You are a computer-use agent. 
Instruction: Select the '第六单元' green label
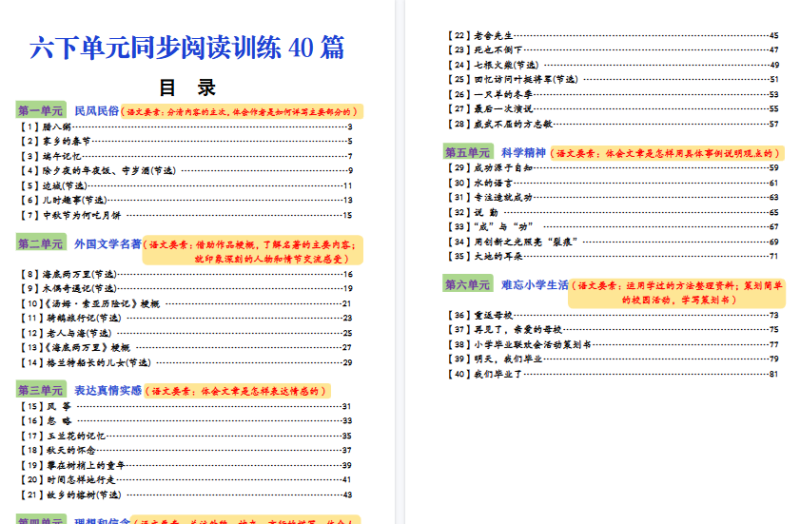467,284
